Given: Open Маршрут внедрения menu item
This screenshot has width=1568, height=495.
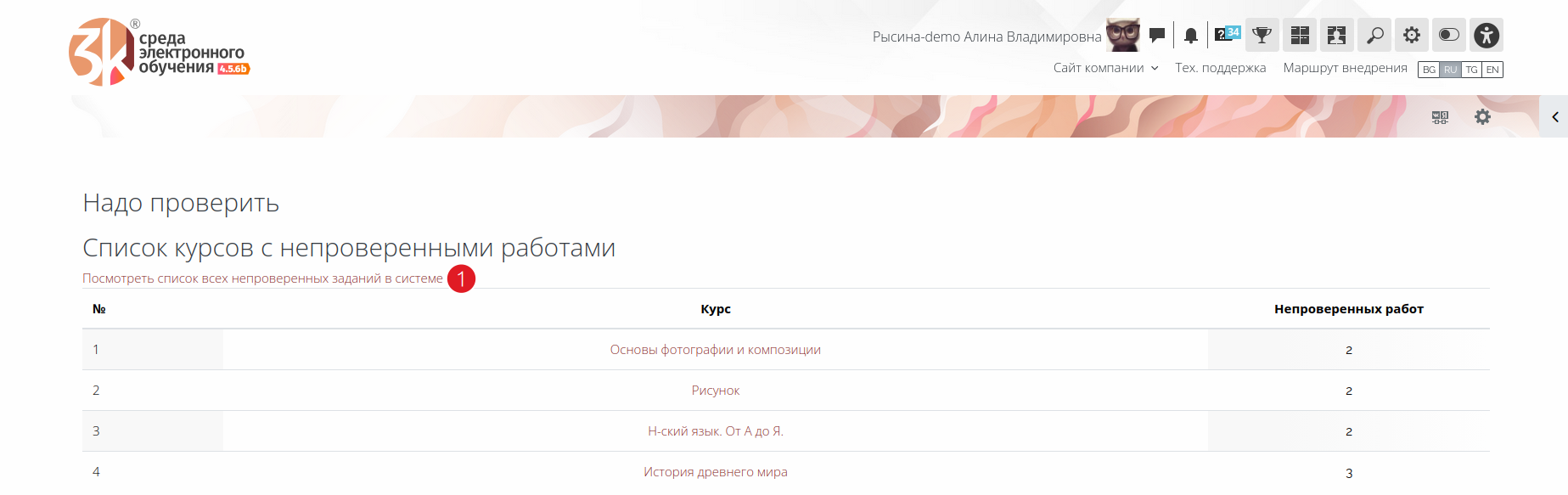Looking at the screenshot, I should pyautogui.click(x=1345, y=68).
